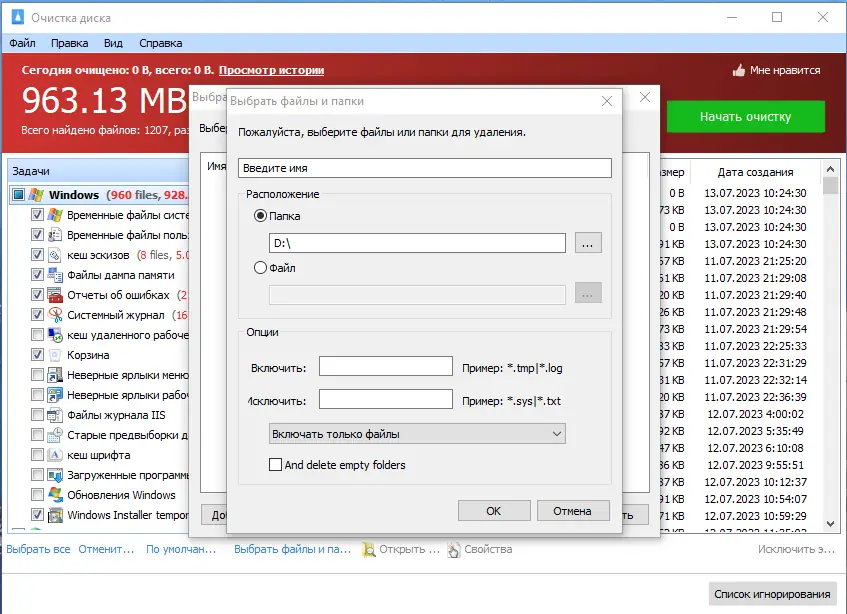Screen dimensions: 847x614
Task: Click the font cache icon
Action: click(55, 455)
